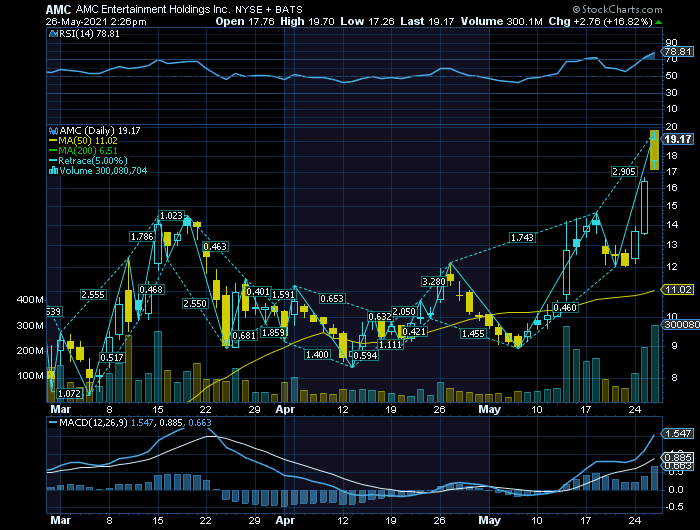This screenshot has width=700, height=530.
Task: Click the green MA(200) line marker in legend
Action: 53,150
